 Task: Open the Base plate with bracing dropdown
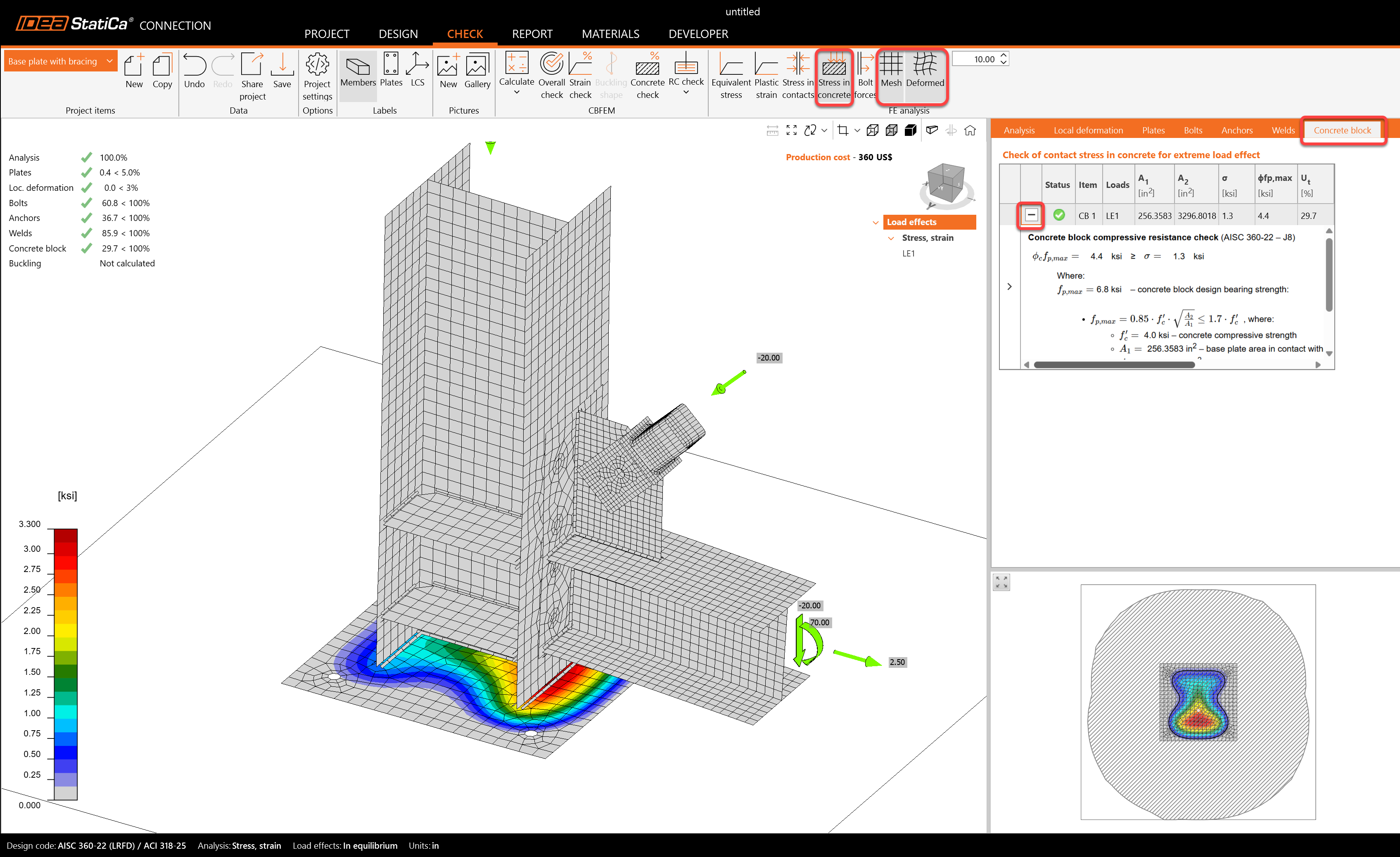point(61,61)
